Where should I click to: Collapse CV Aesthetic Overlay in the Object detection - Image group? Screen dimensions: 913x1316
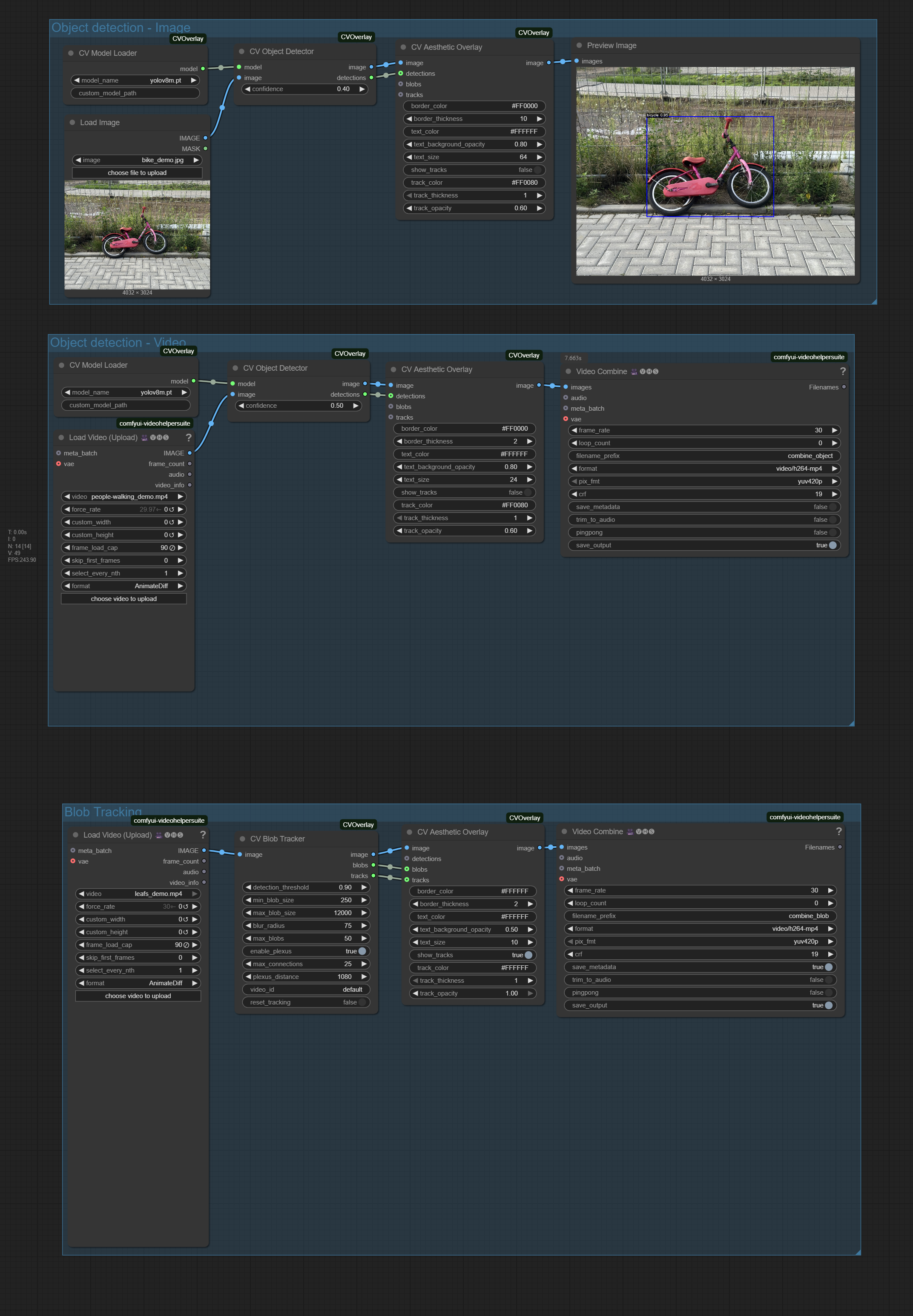[x=403, y=47]
